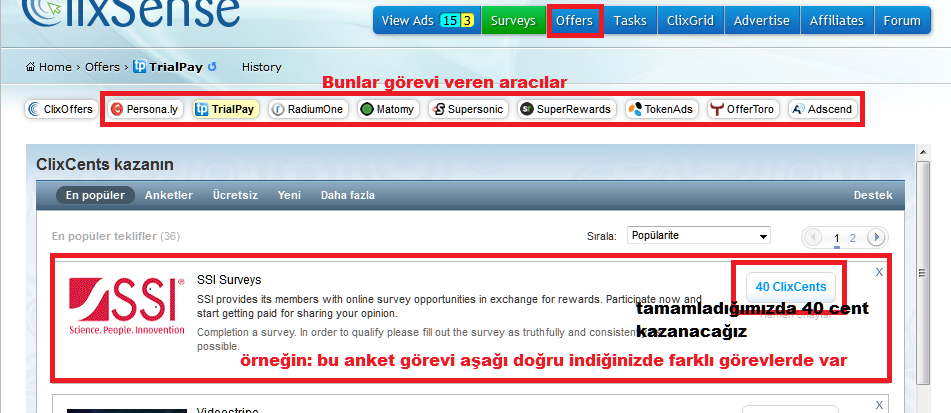This screenshot has width=951, height=413.
Task: Open the SSI Surveys offer title
Action: click(229, 280)
